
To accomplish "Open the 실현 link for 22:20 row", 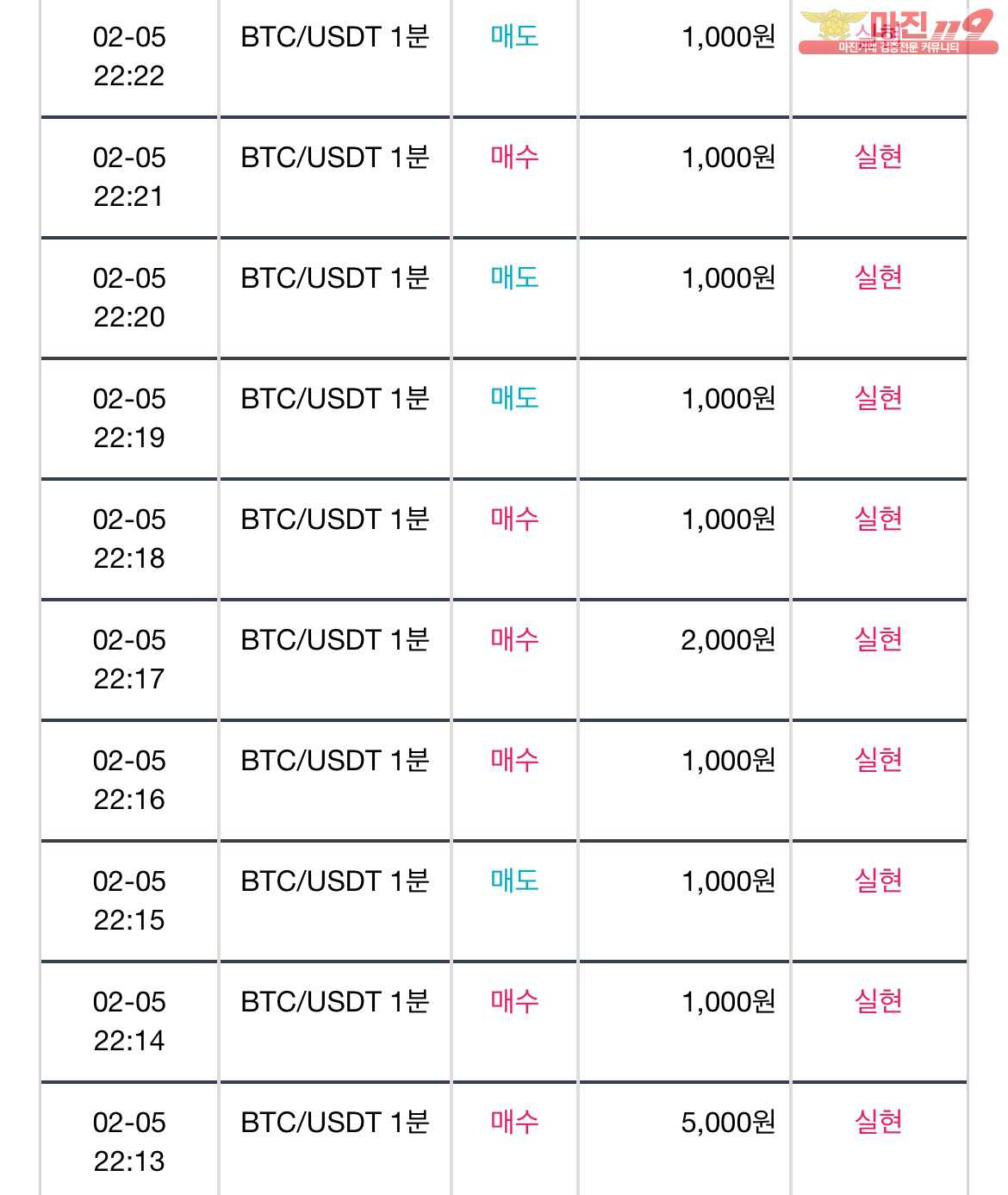I will (x=878, y=277).
